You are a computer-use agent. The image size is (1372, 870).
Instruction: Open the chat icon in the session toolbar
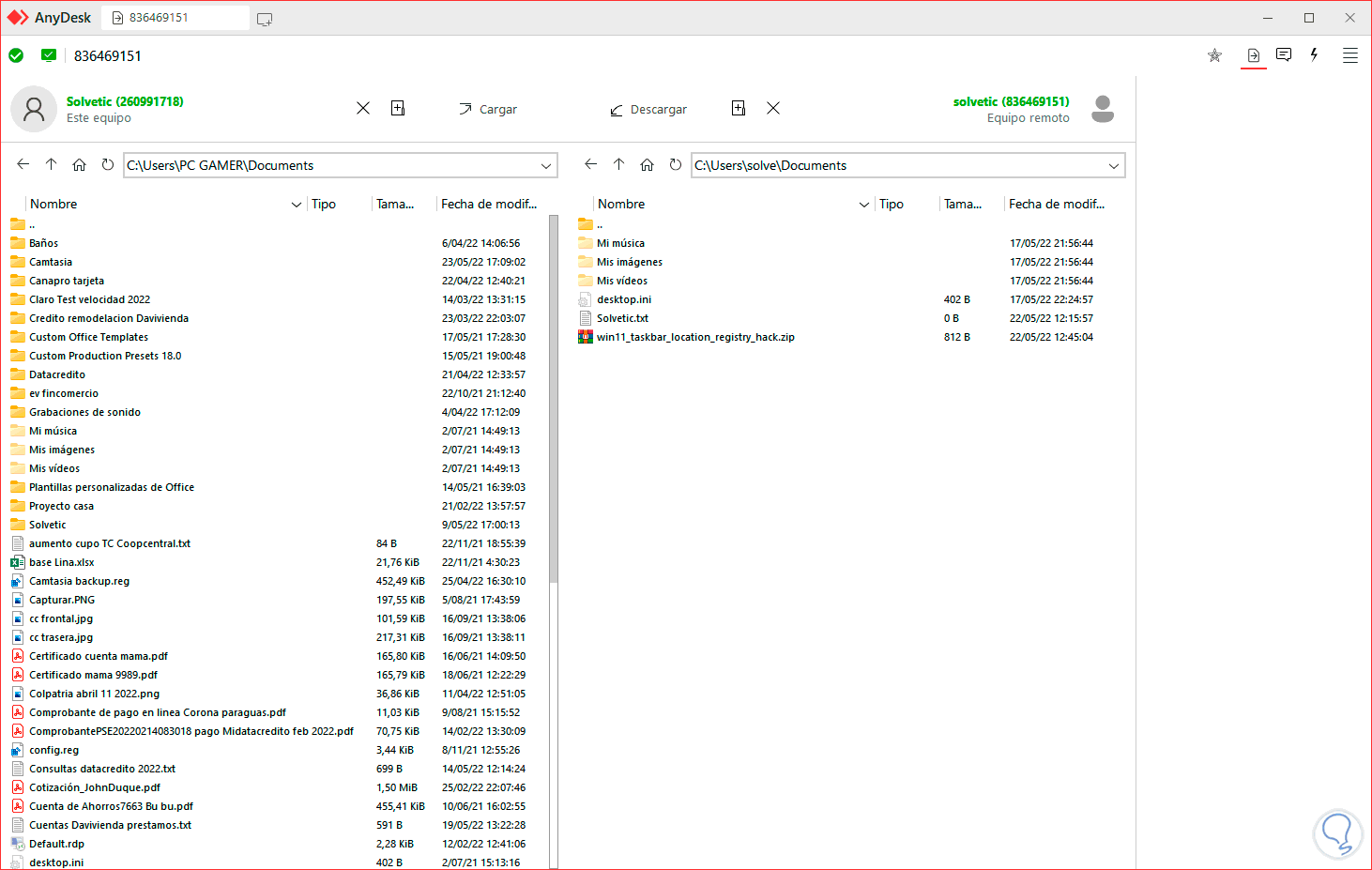click(1284, 54)
